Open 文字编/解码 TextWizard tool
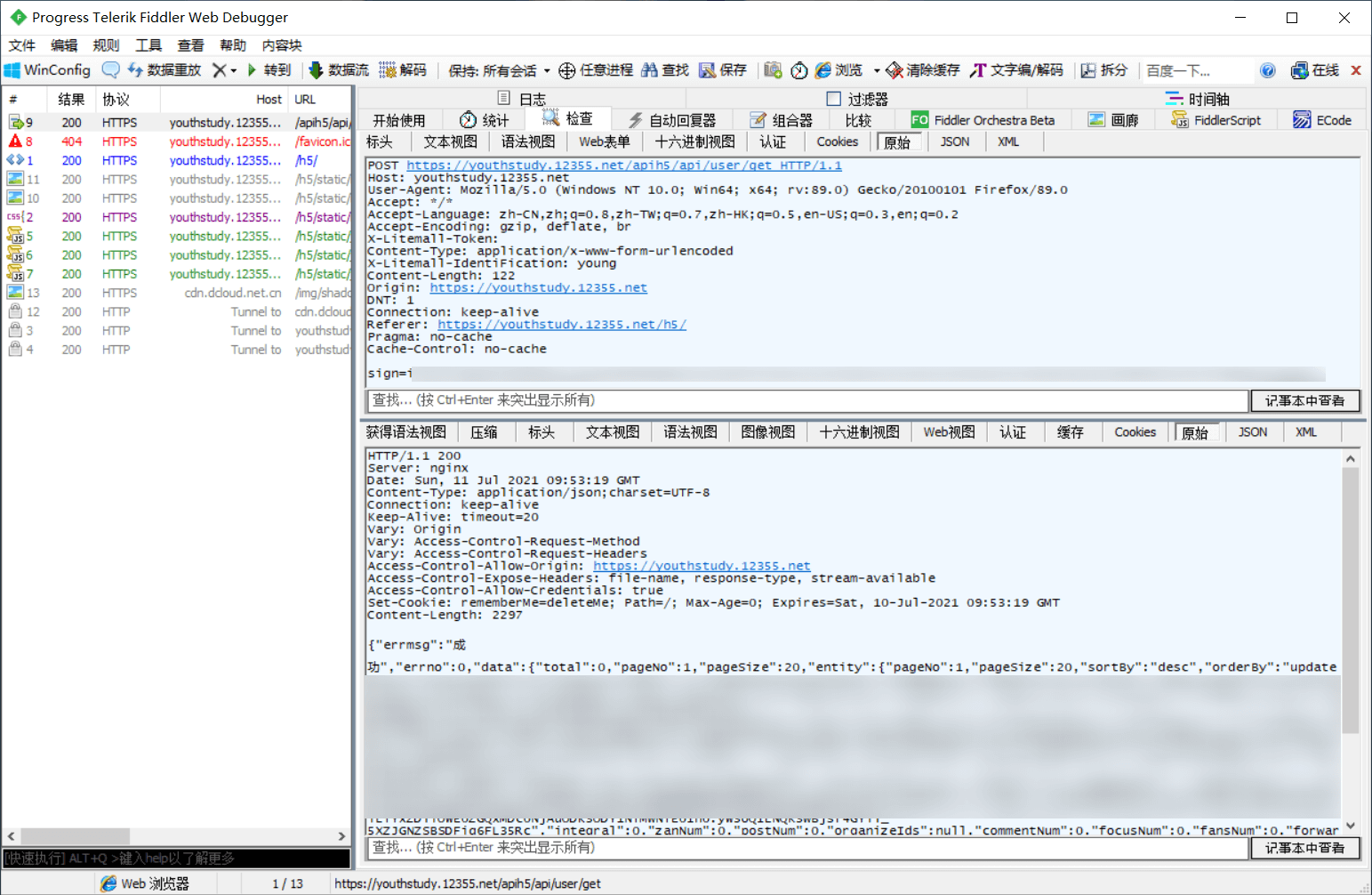 1017,69
